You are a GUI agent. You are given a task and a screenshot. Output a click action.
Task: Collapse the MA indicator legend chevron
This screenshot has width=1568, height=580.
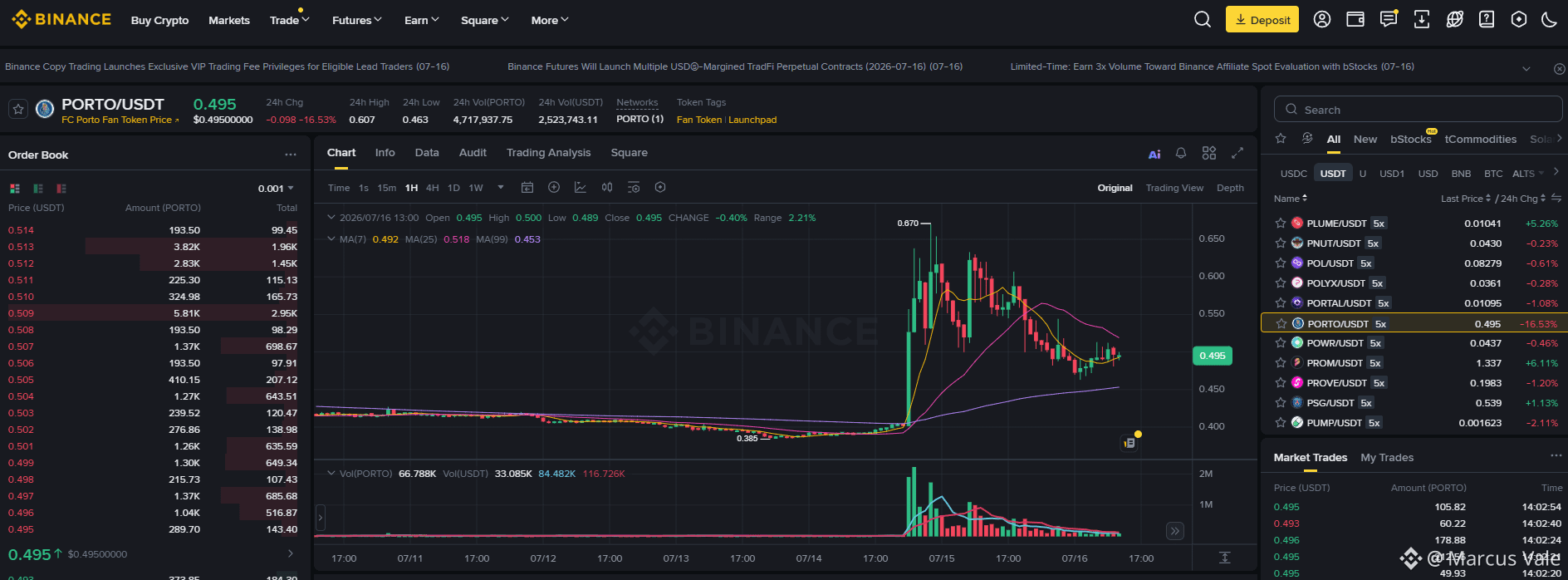(x=331, y=239)
